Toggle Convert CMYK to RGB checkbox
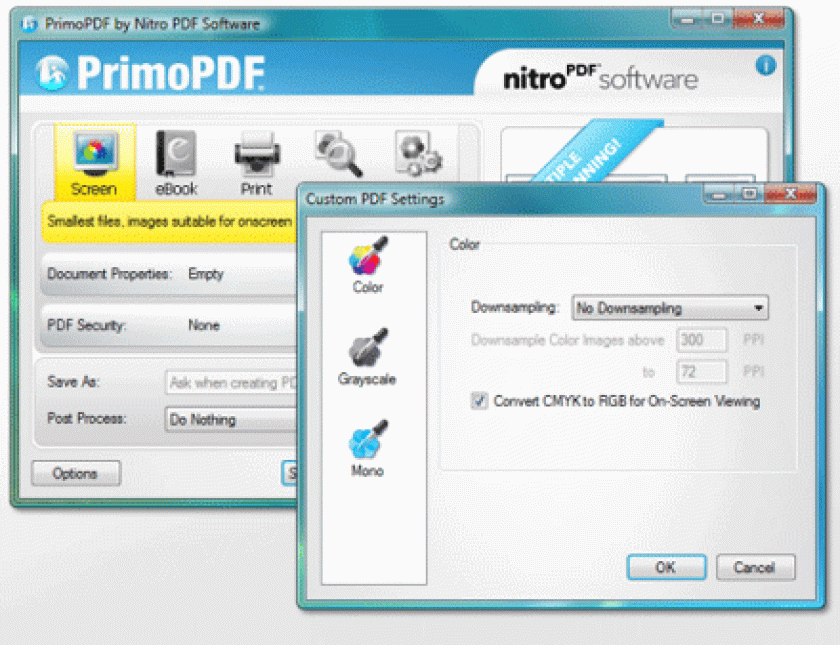 coord(479,401)
